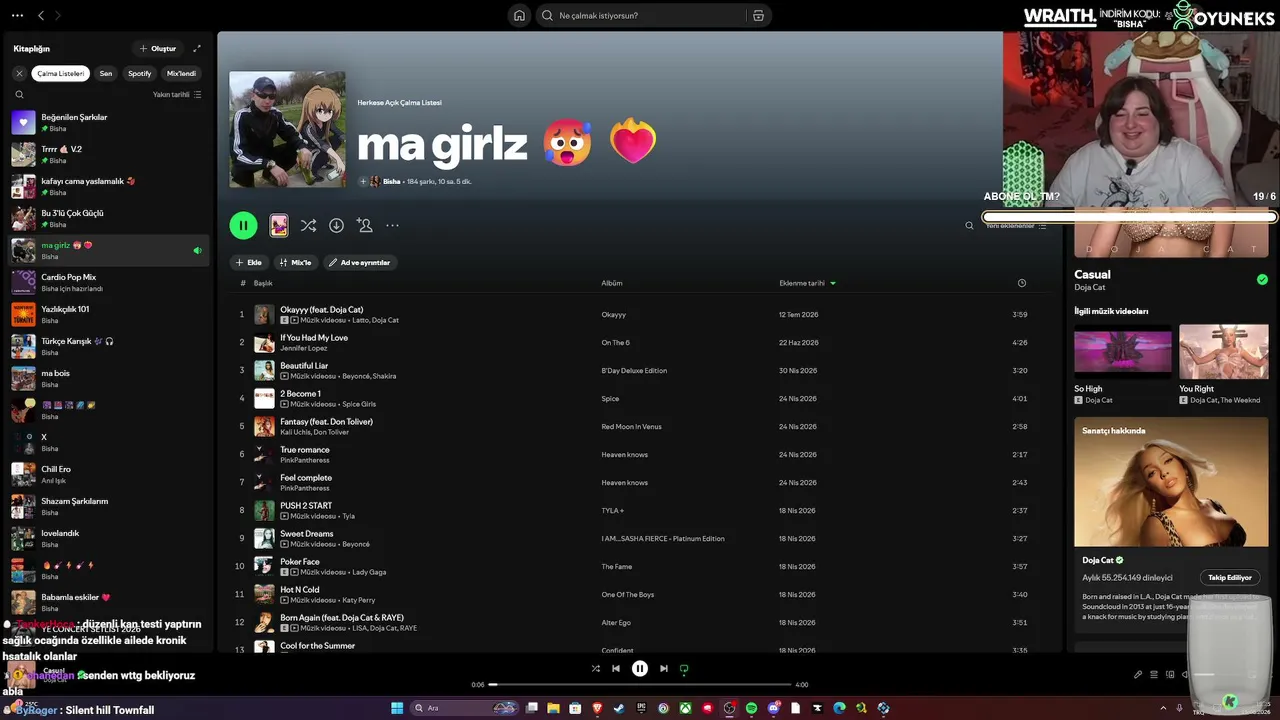
Task: Expand the library panel with the arrows icon
Action: point(197,48)
